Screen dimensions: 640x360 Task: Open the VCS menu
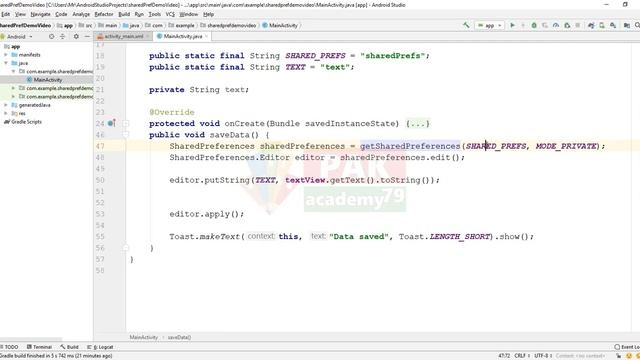click(x=170, y=14)
